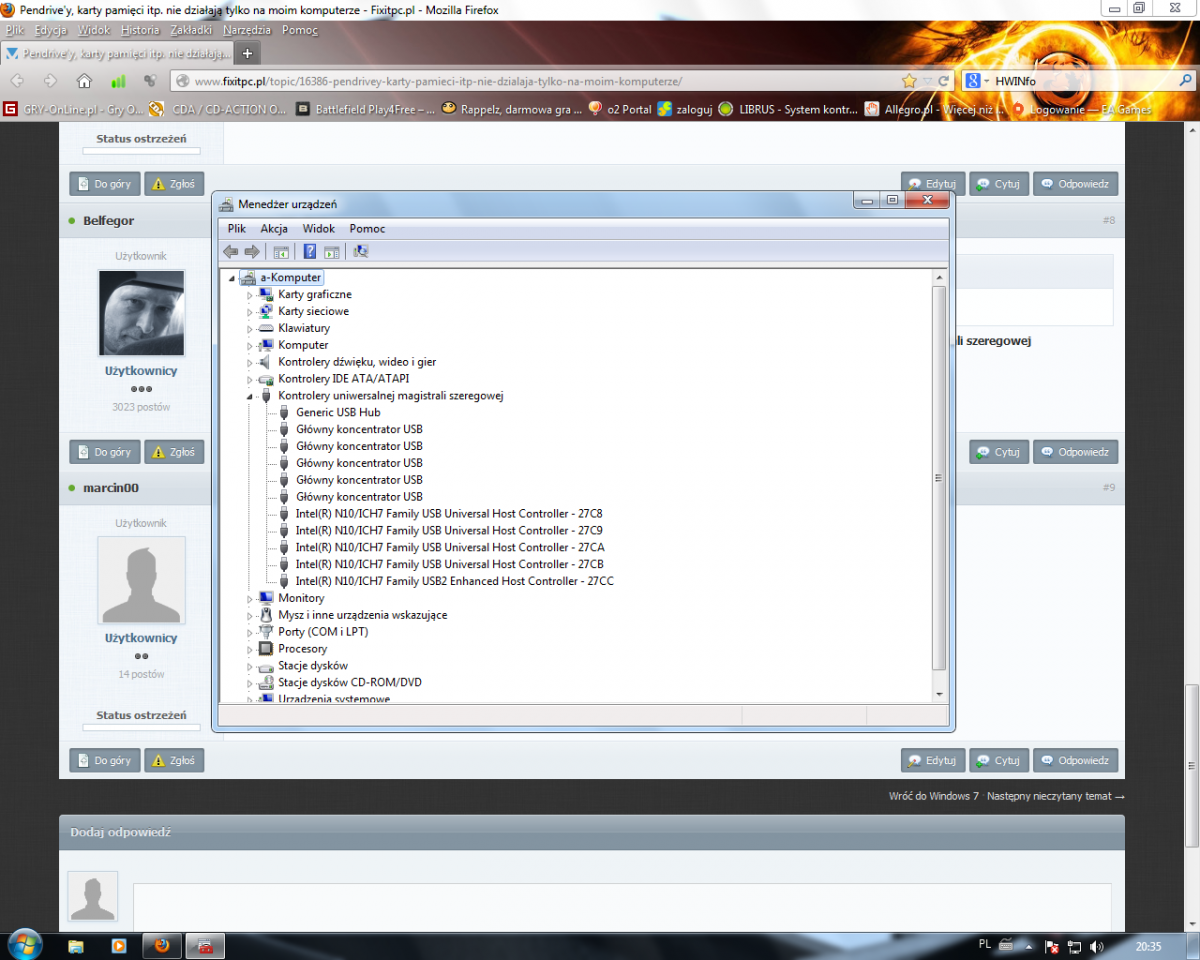Viewport: 1200px width, 960px height.
Task: Select USB2 Enhanced Host Controller - 27CC
Action: (x=455, y=582)
